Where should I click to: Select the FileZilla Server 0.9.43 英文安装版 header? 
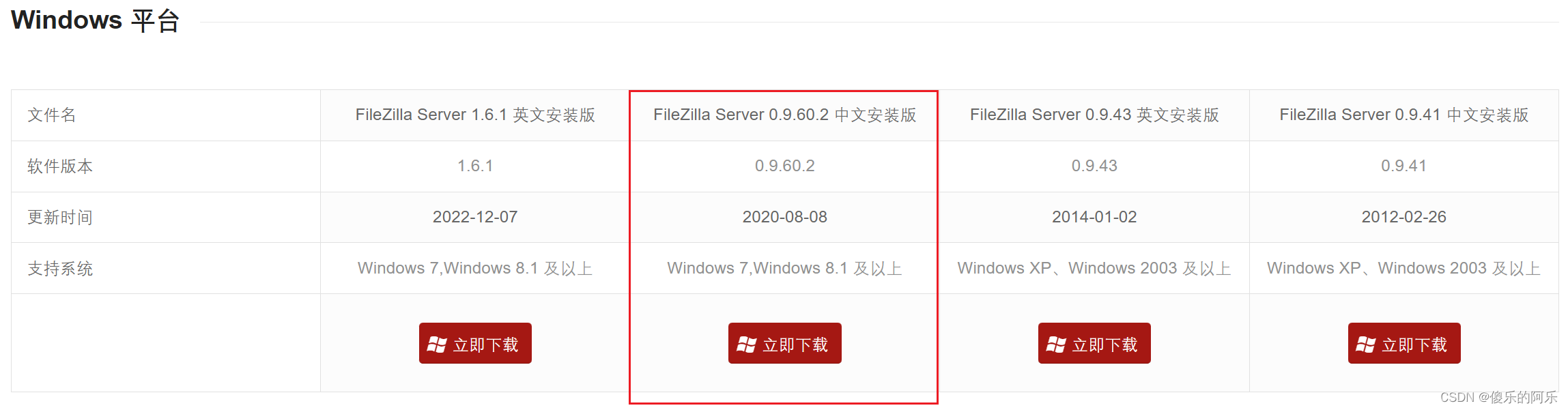(x=1094, y=115)
